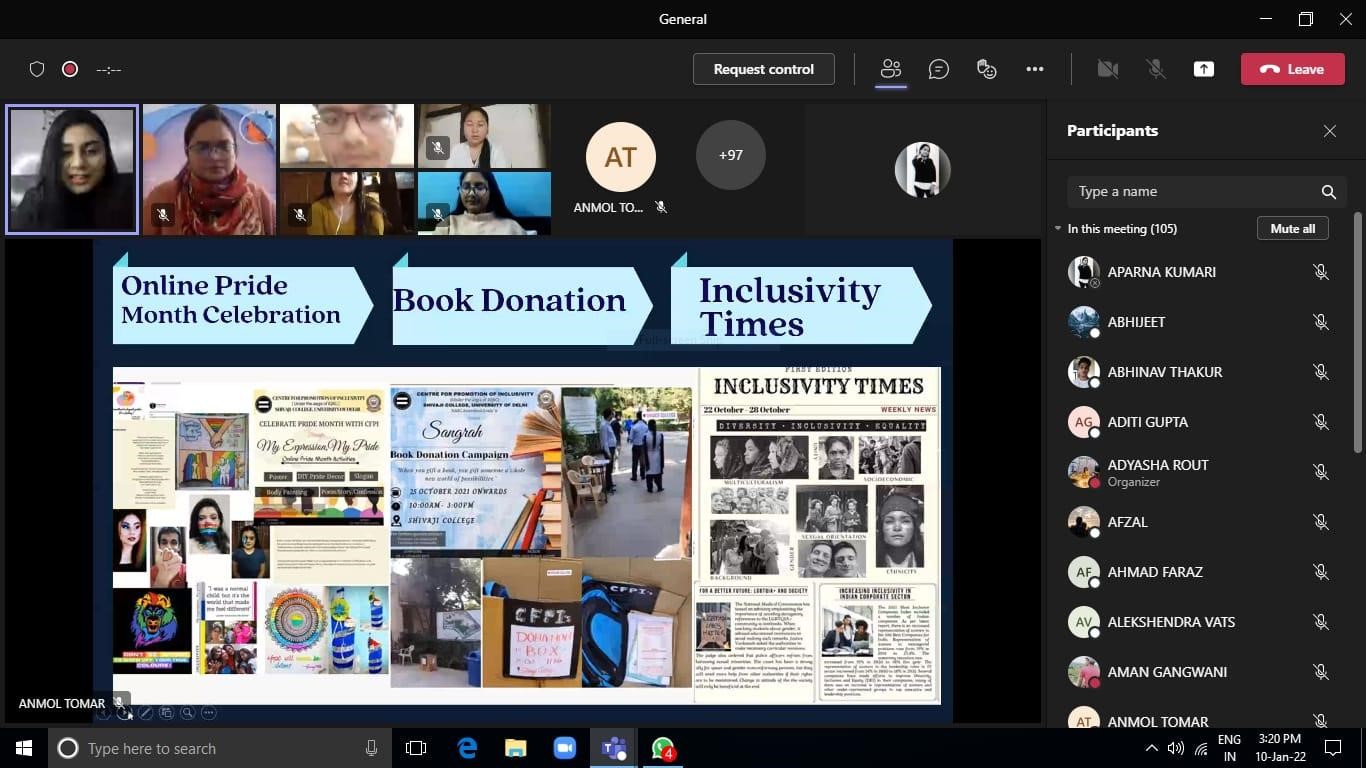The width and height of the screenshot is (1366, 768).
Task: Open the volume control in system tray
Action: 1176,748
